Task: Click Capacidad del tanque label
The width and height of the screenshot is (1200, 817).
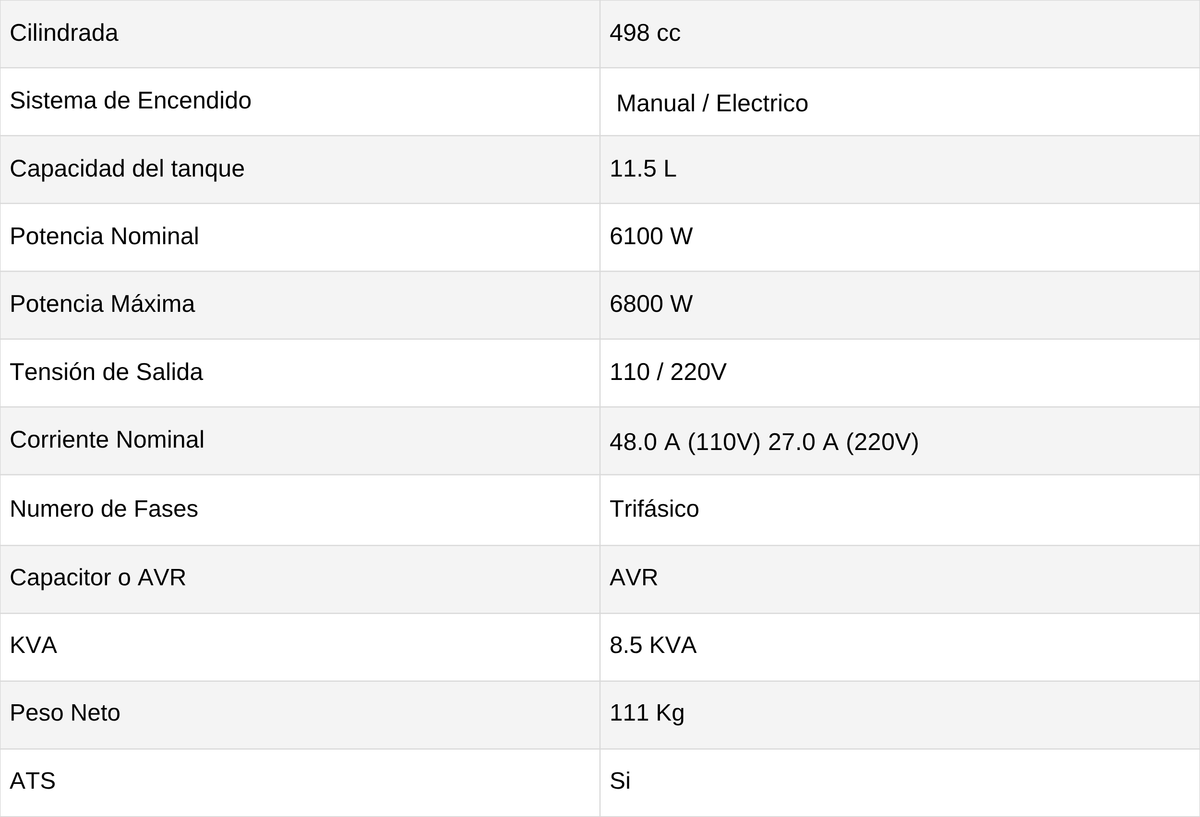Action: coord(127,168)
